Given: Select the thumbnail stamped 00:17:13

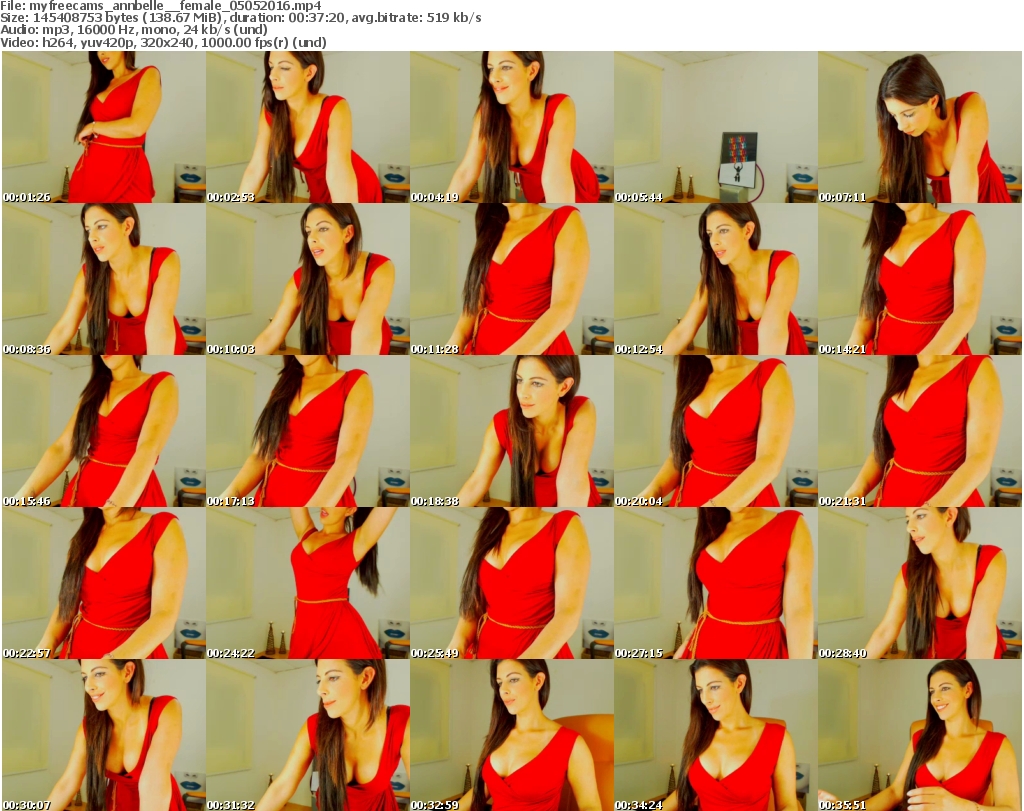Looking at the screenshot, I should point(308,432).
